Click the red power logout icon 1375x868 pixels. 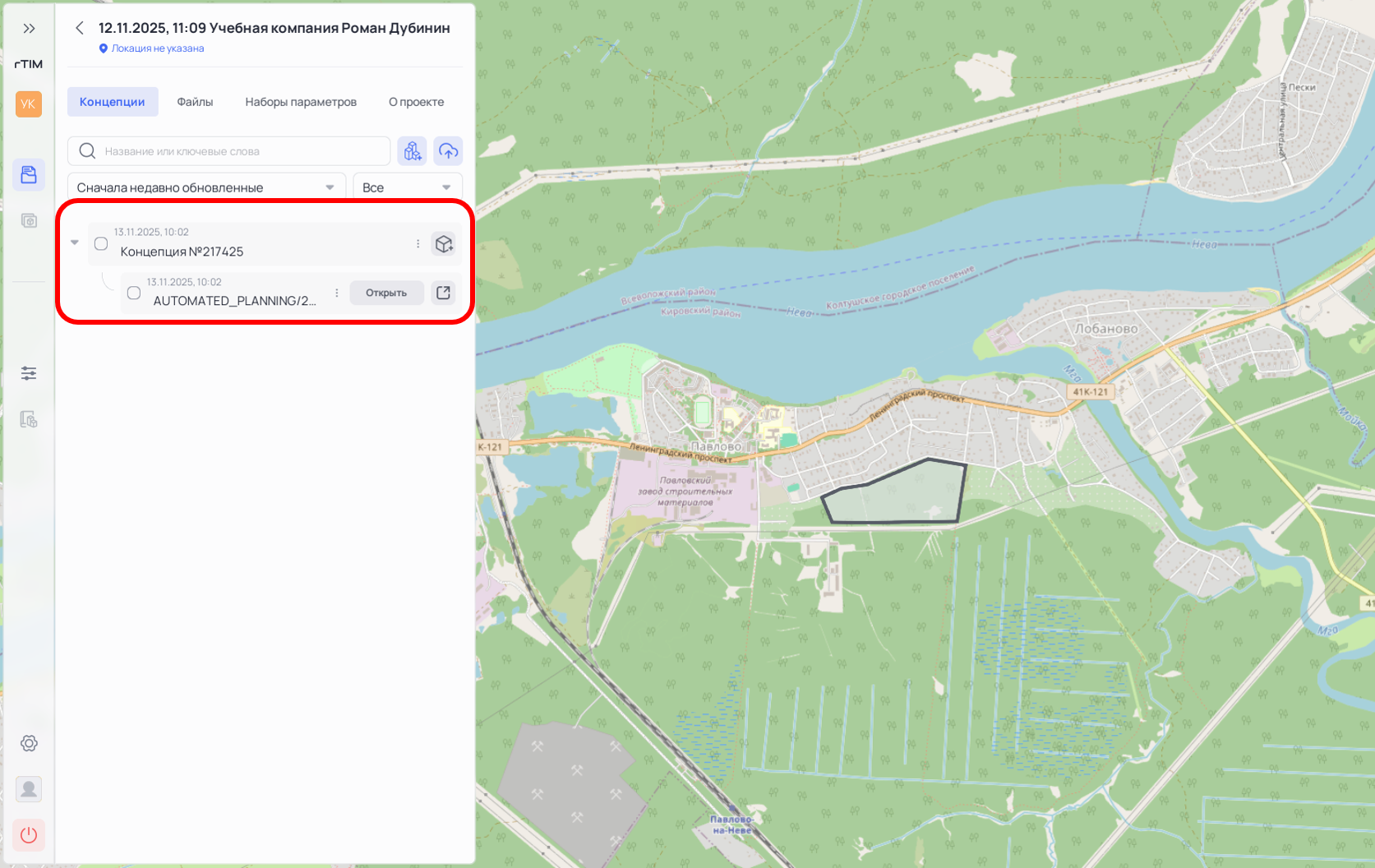click(29, 835)
